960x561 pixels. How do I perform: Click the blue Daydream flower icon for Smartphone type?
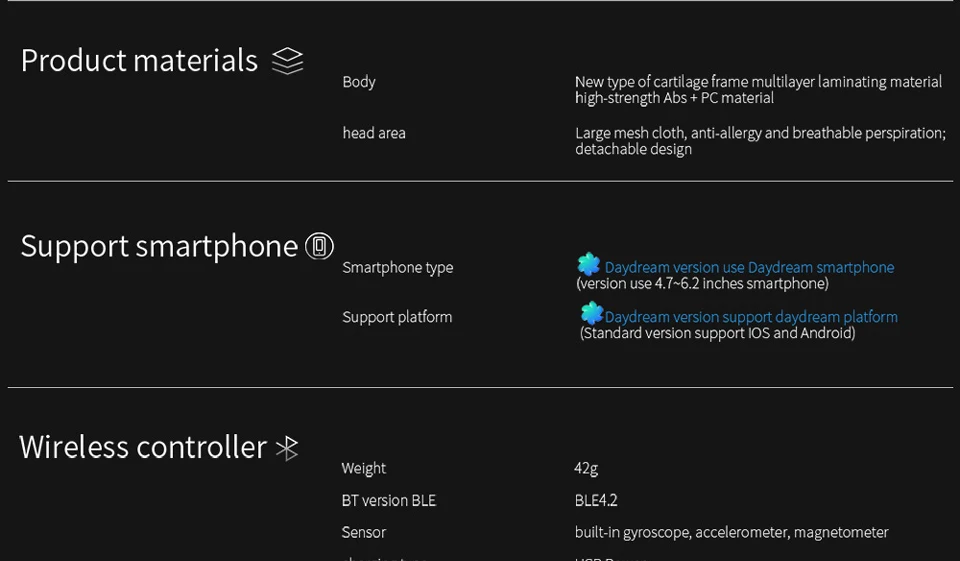(589, 264)
